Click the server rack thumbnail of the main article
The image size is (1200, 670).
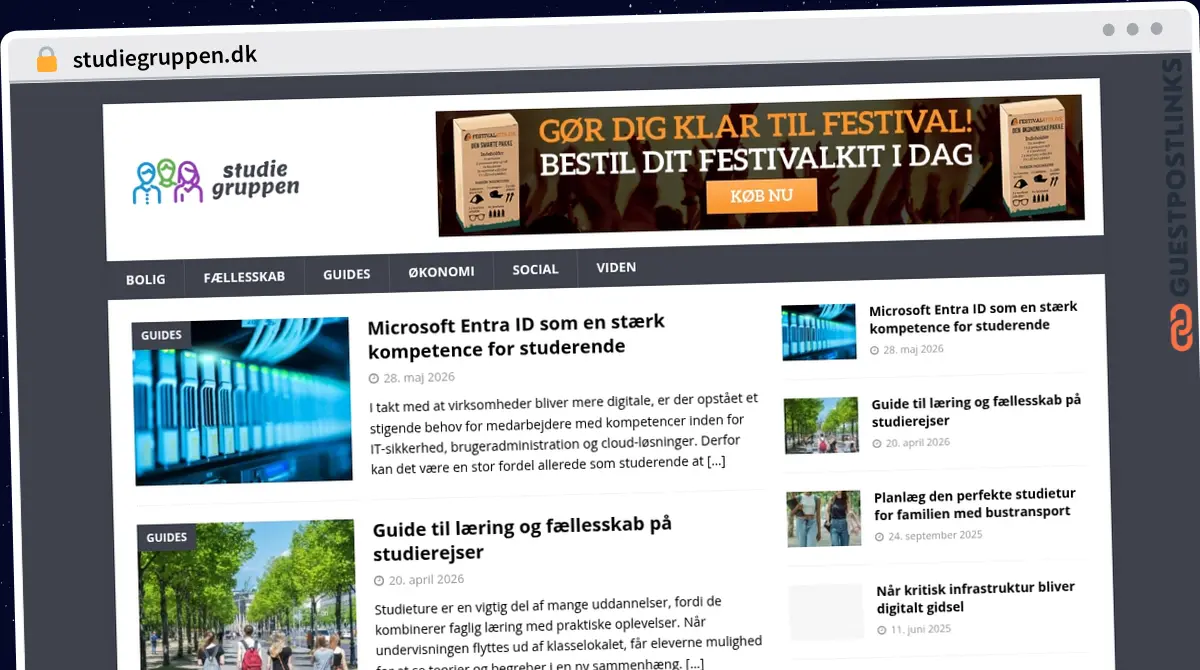click(x=242, y=401)
